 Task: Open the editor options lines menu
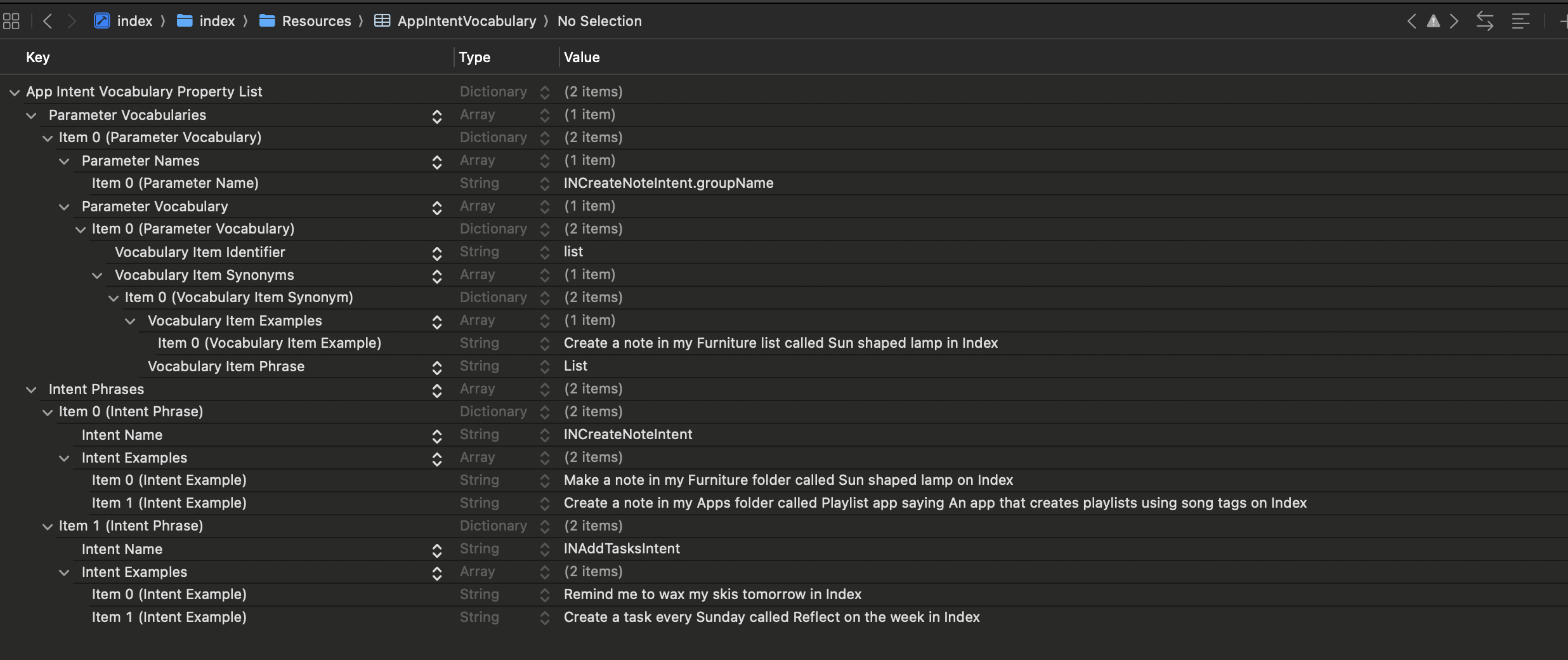pos(1520,22)
